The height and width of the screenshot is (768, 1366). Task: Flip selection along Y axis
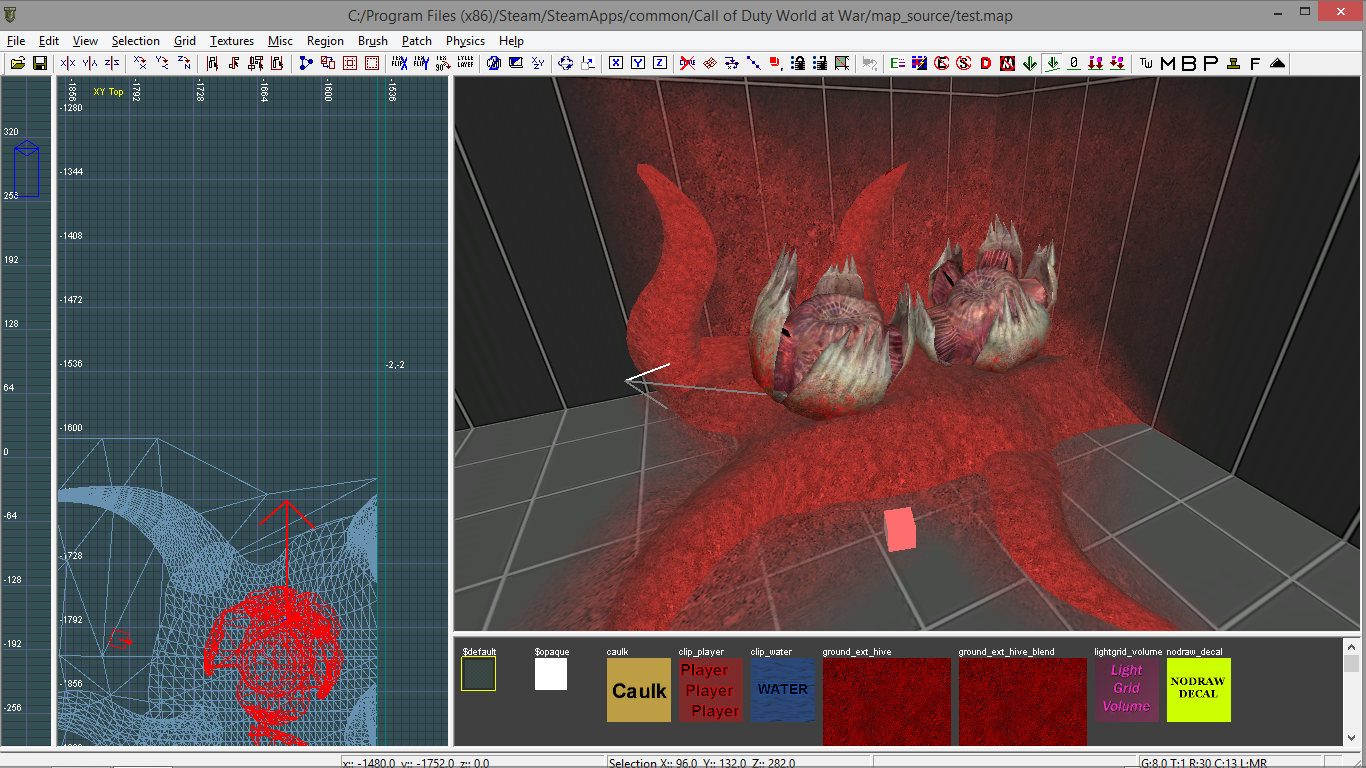90,63
